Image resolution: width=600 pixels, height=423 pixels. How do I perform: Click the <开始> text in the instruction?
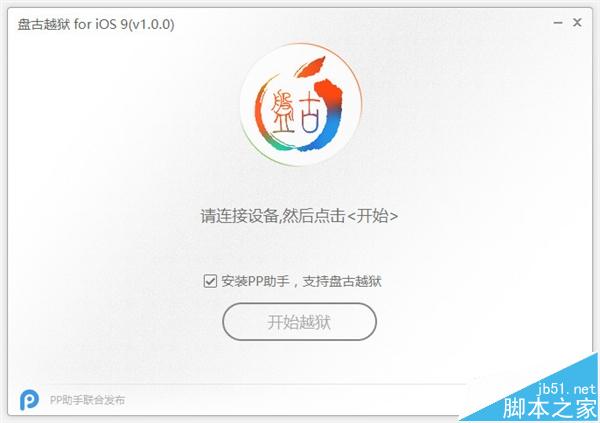tap(373, 216)
